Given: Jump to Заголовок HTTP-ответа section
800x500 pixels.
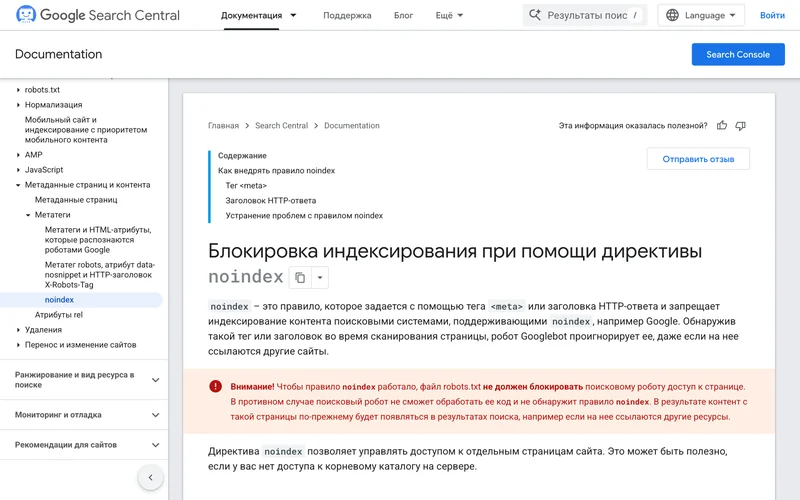Looking at the screenshot, I should tap(270, 201).
